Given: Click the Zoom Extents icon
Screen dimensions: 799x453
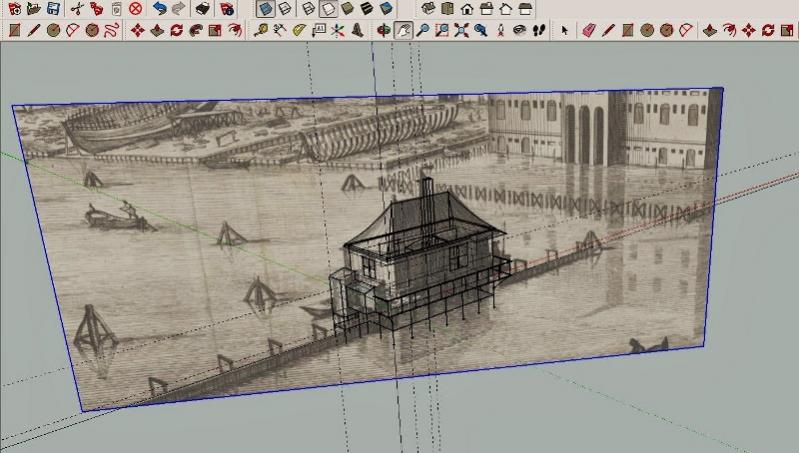Looking at the screenshot, I should pyautogui.click(x=461, y=30).
